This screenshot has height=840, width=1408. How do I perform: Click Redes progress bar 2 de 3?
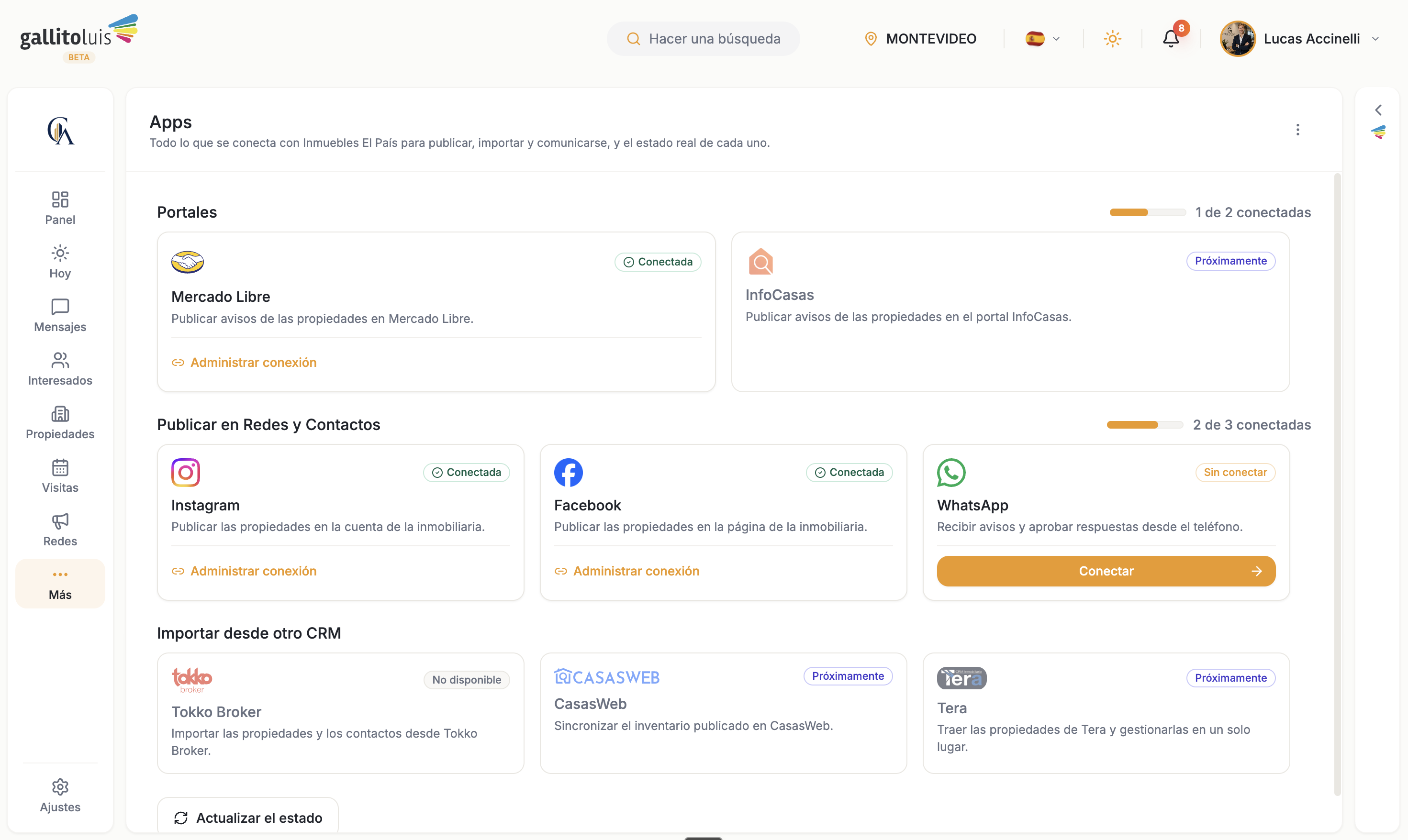[1145, 424]
